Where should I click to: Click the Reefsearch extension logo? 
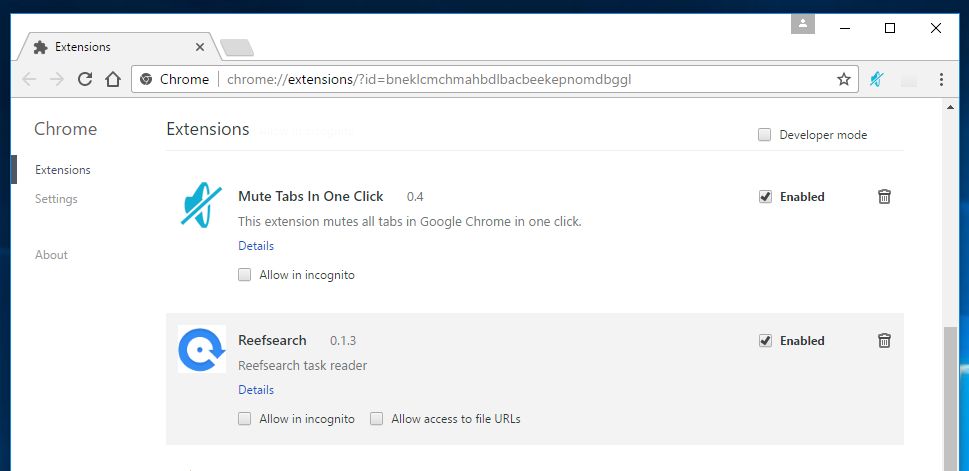pos(201,349)
